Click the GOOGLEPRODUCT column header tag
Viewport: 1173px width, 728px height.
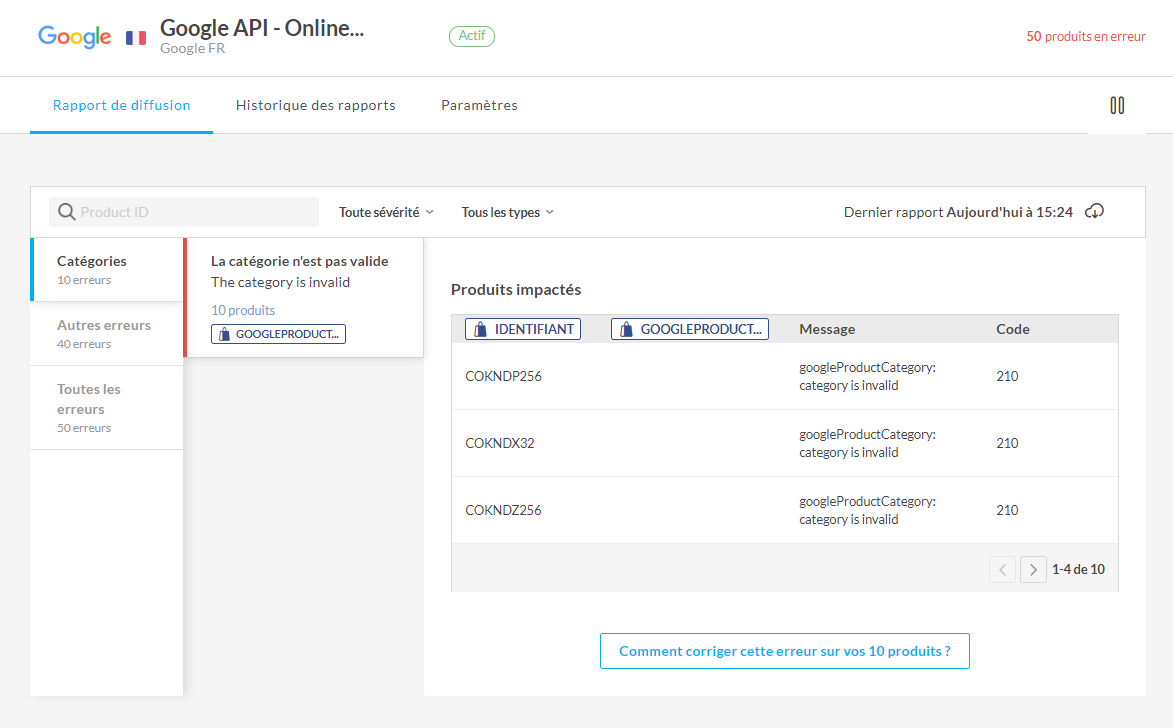click(690, 329)
